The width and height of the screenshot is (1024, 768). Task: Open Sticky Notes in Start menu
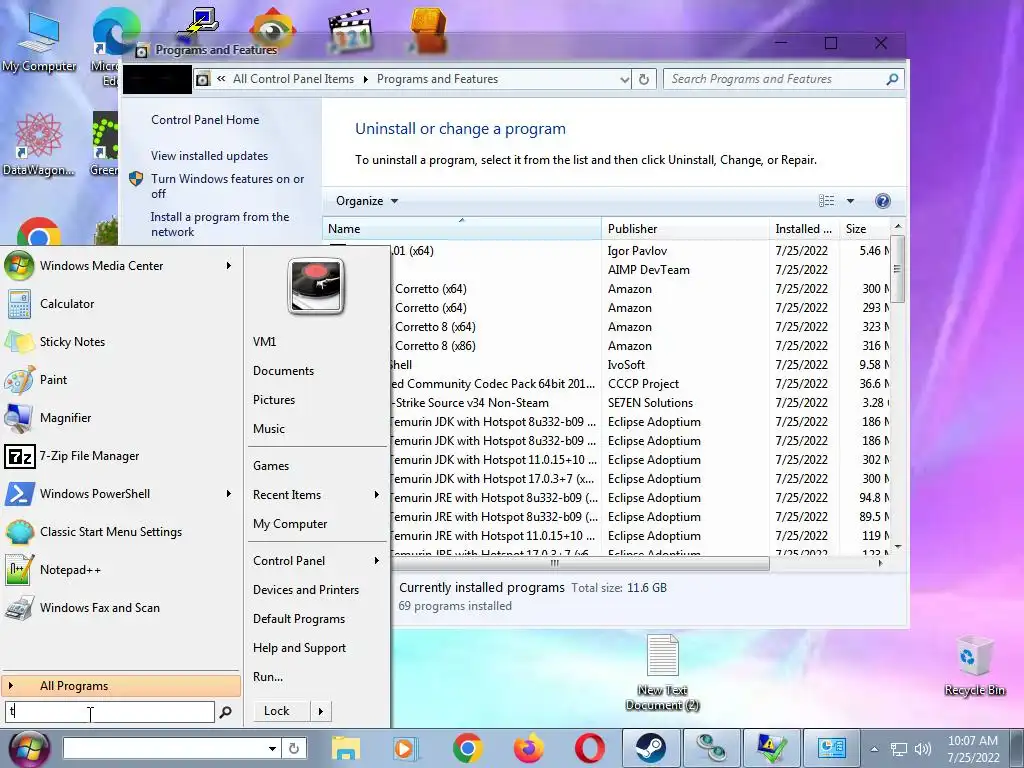click(119, 342)
